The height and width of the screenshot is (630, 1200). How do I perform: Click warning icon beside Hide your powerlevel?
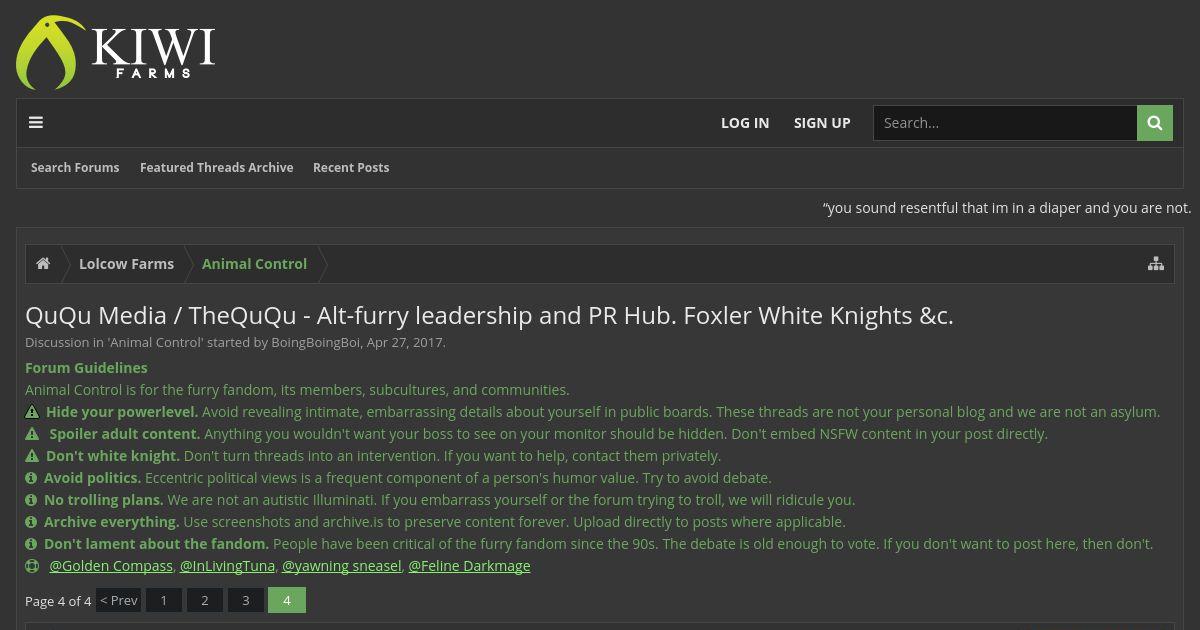coord(32,412)
